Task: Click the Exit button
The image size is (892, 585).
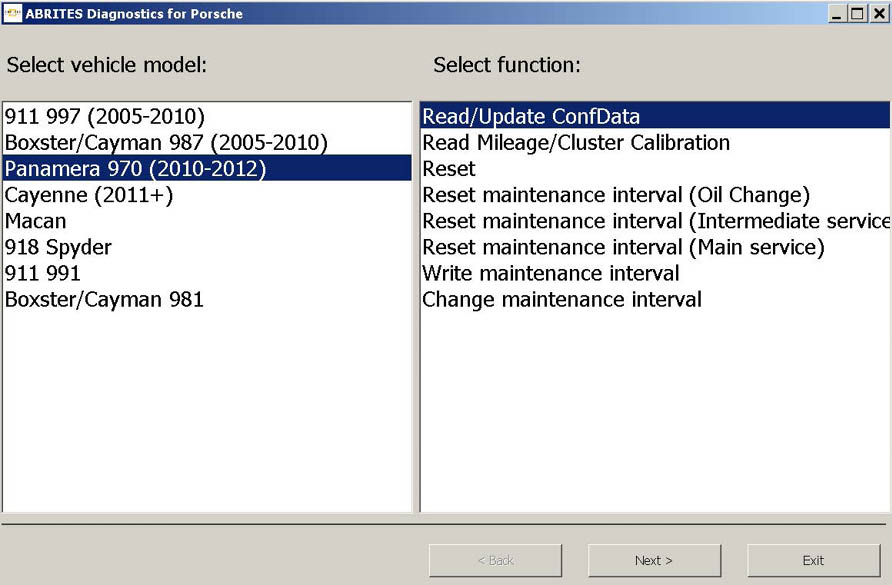Action: coord(813,560)
